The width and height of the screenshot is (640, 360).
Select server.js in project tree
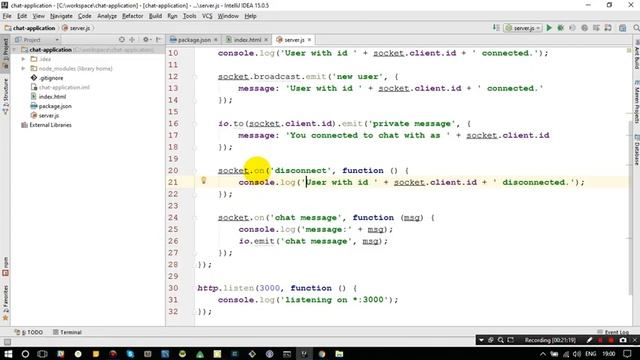tap(45, 116)
